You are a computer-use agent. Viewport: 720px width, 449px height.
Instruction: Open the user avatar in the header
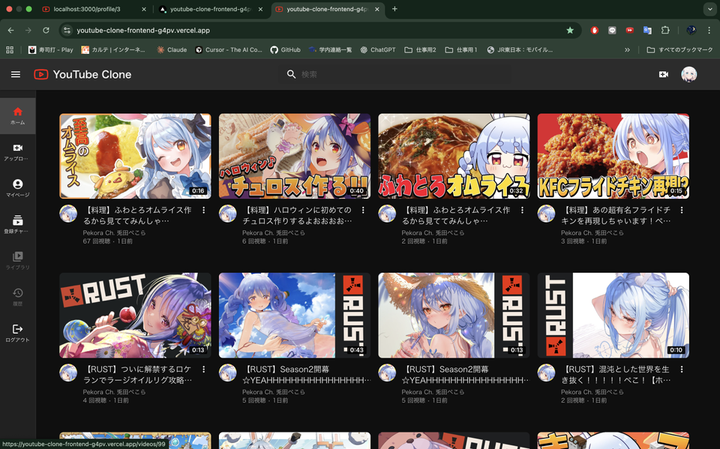pyautogui.click(x=689, y=74)
